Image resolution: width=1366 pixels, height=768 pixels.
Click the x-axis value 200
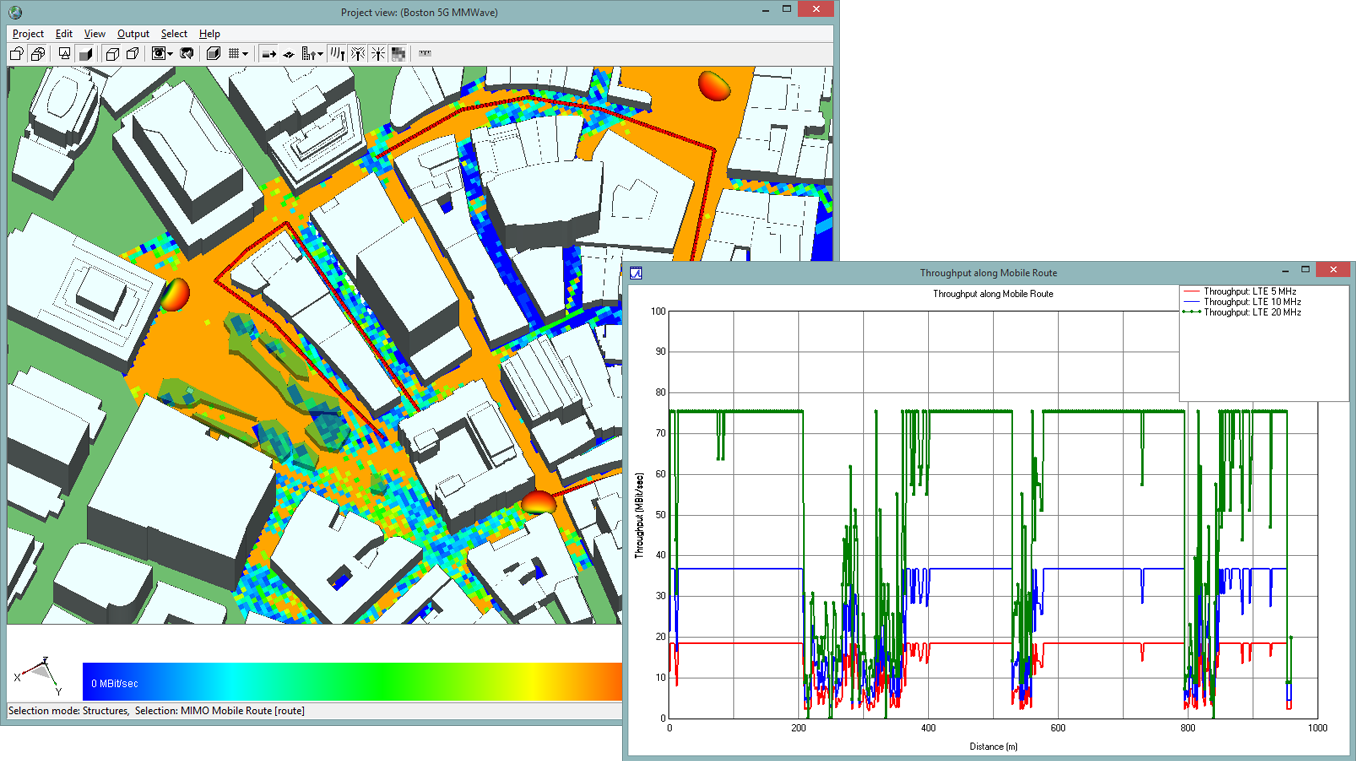[x=798, y=729]
